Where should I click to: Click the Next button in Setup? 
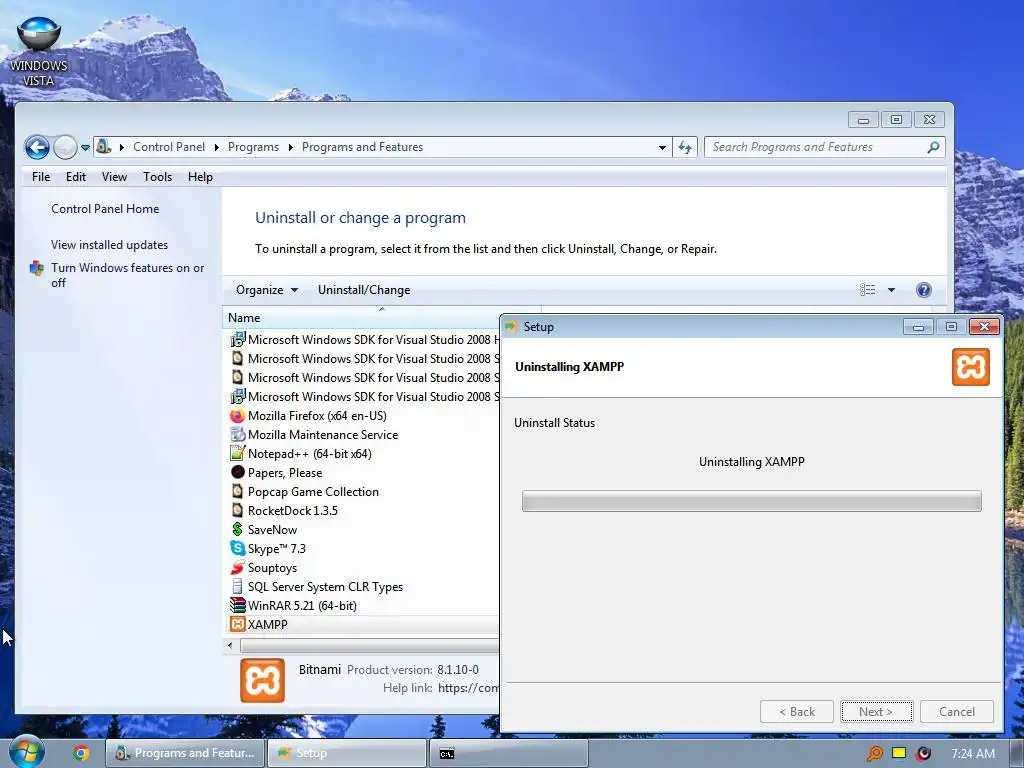point(876,712)
